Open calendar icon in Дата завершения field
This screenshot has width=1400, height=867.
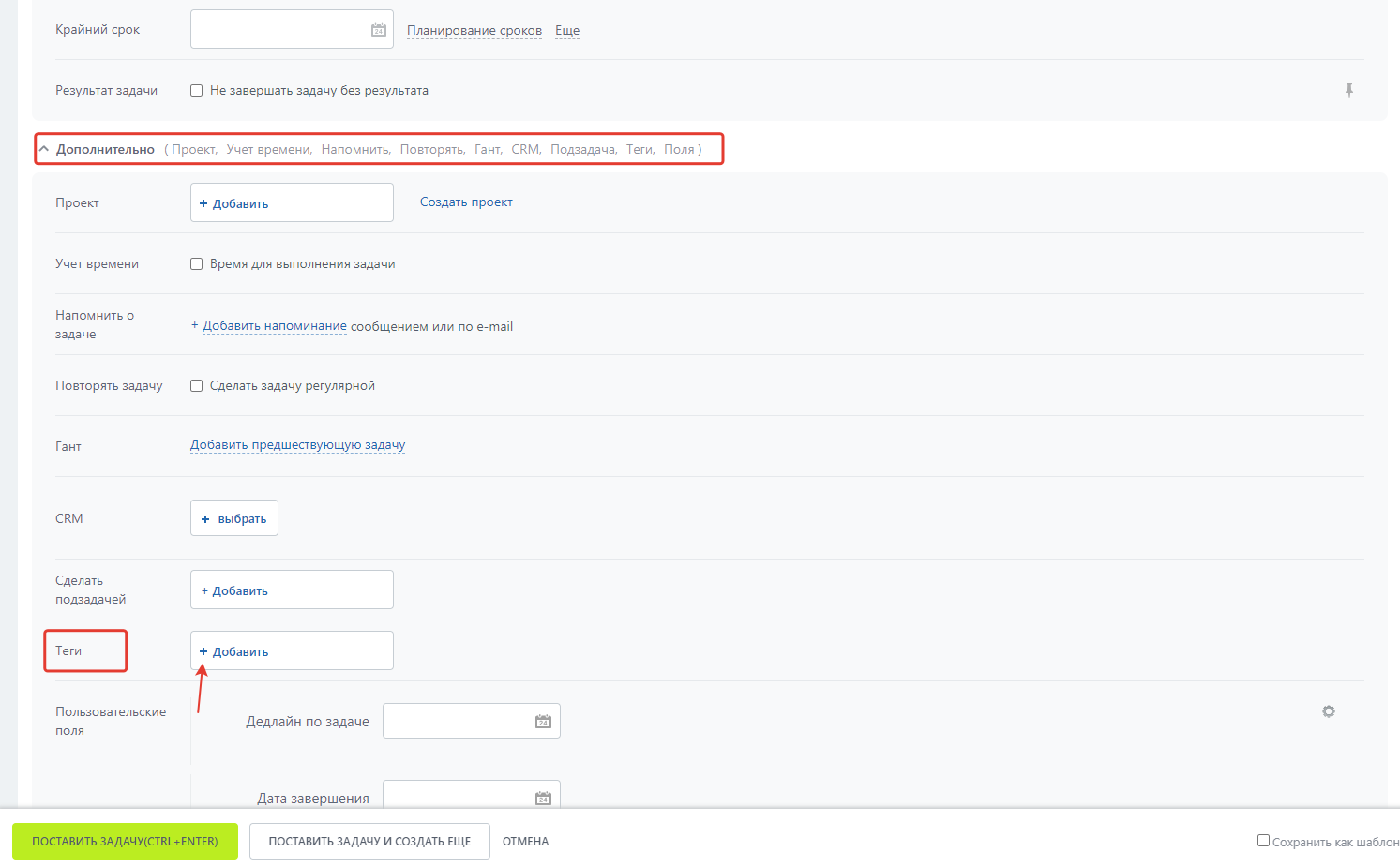pyautogui.click(x=543, y=798)
